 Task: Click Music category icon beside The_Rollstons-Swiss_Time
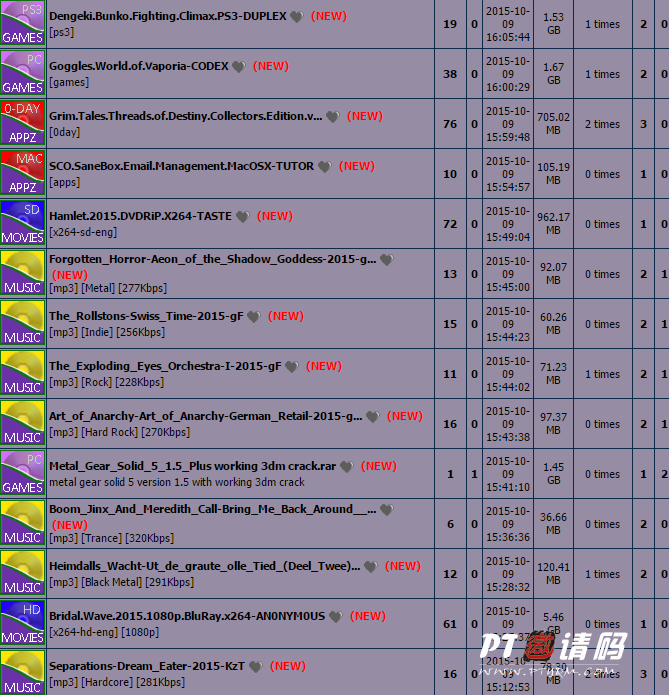tap(23, 323)
